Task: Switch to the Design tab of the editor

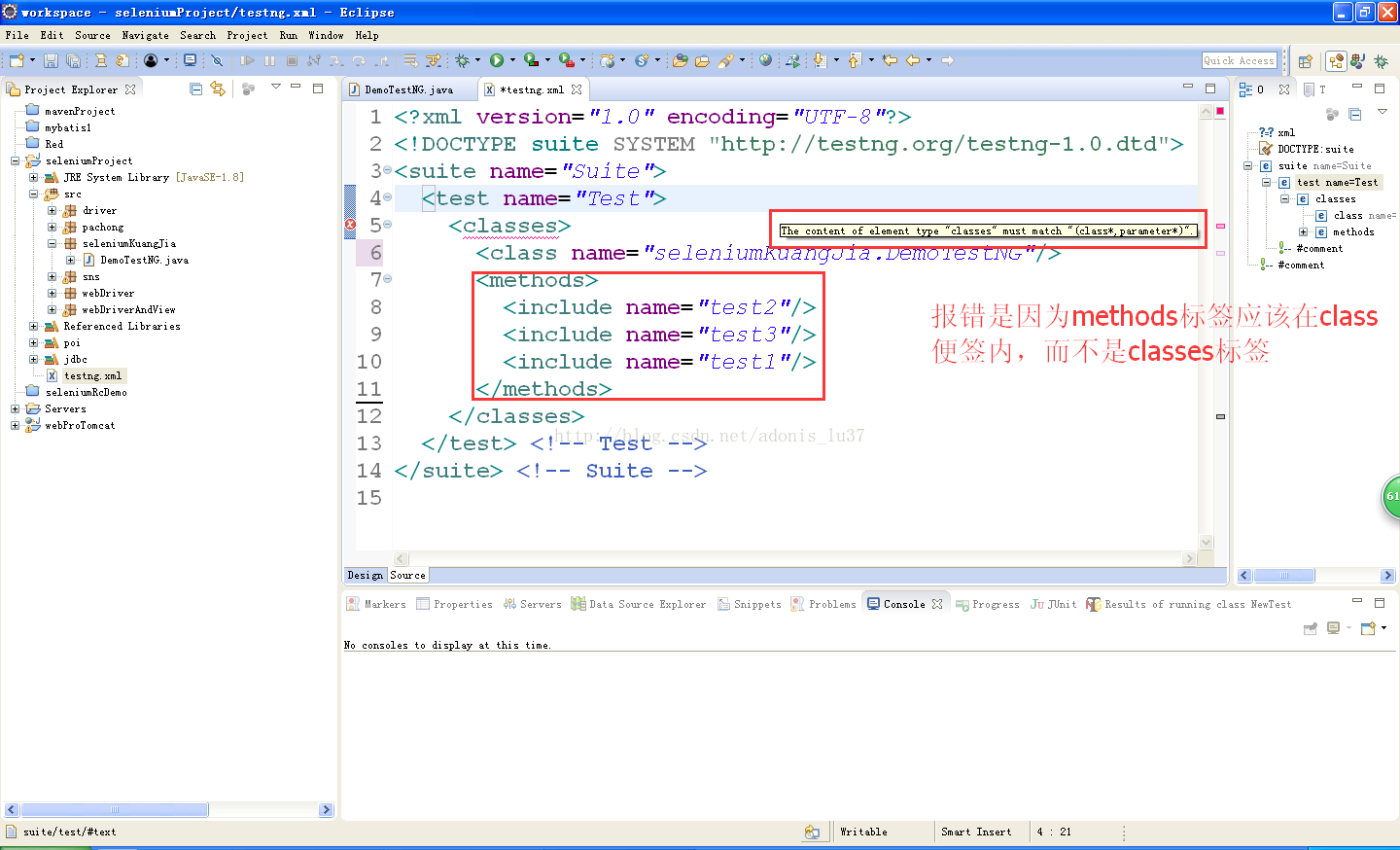Action: click(x=366, y=575)
